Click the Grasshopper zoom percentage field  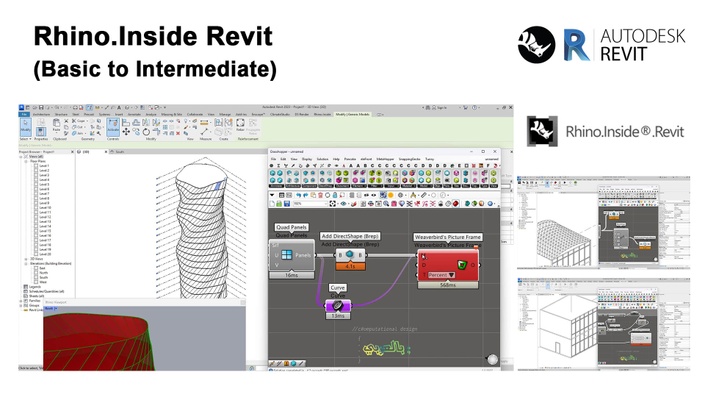[310, 204]
